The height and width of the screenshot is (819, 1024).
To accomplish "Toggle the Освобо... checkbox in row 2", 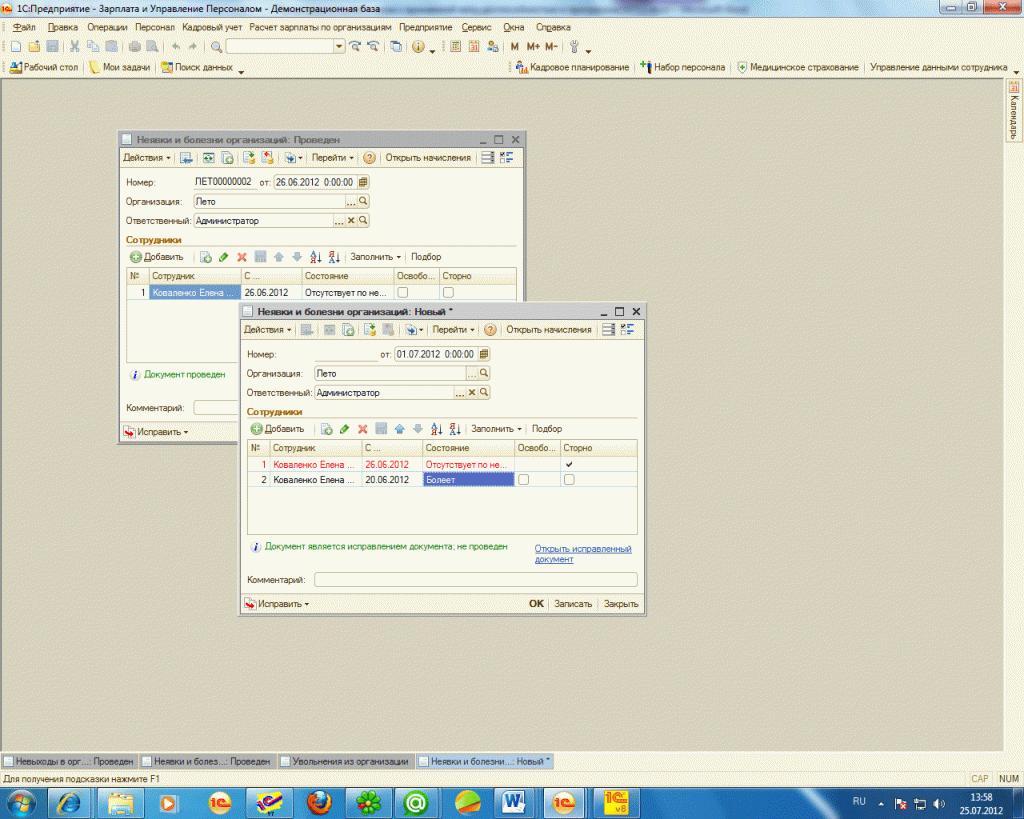I will [523, 480].
